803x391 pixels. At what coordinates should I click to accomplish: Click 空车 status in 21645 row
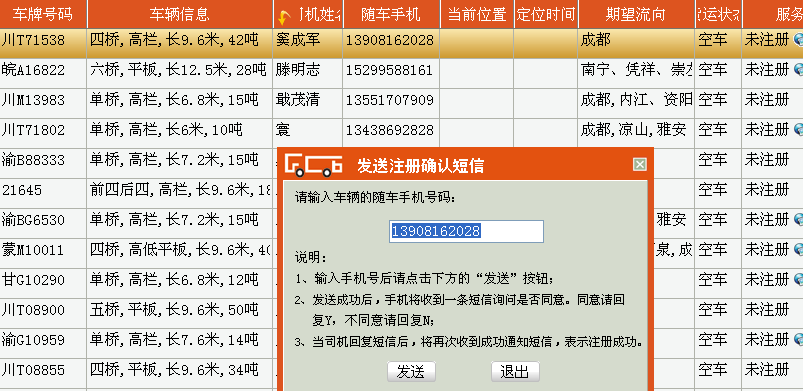pos(712,191)
